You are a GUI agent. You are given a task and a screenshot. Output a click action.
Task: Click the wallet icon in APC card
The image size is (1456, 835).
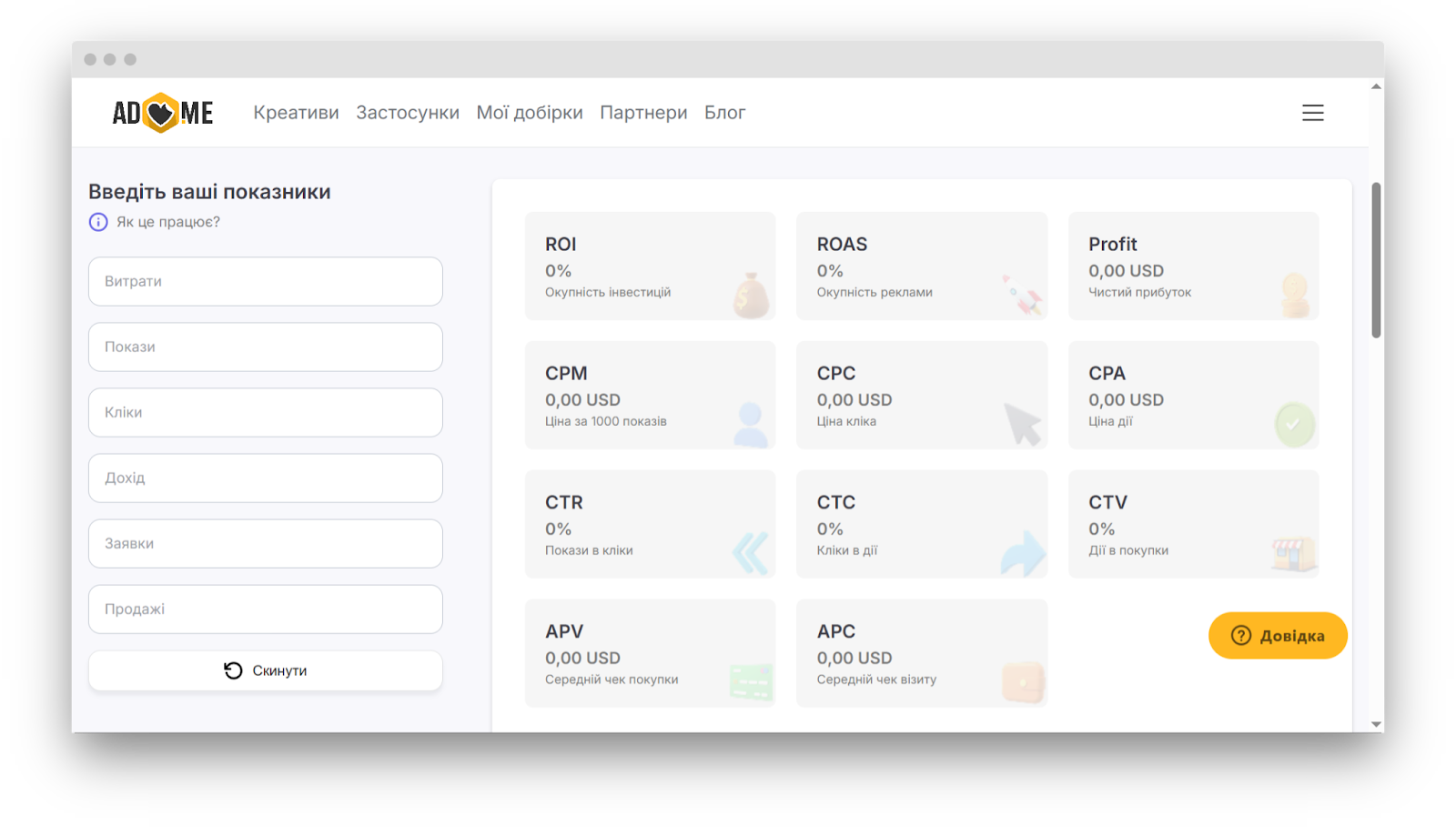point(1023,682)
